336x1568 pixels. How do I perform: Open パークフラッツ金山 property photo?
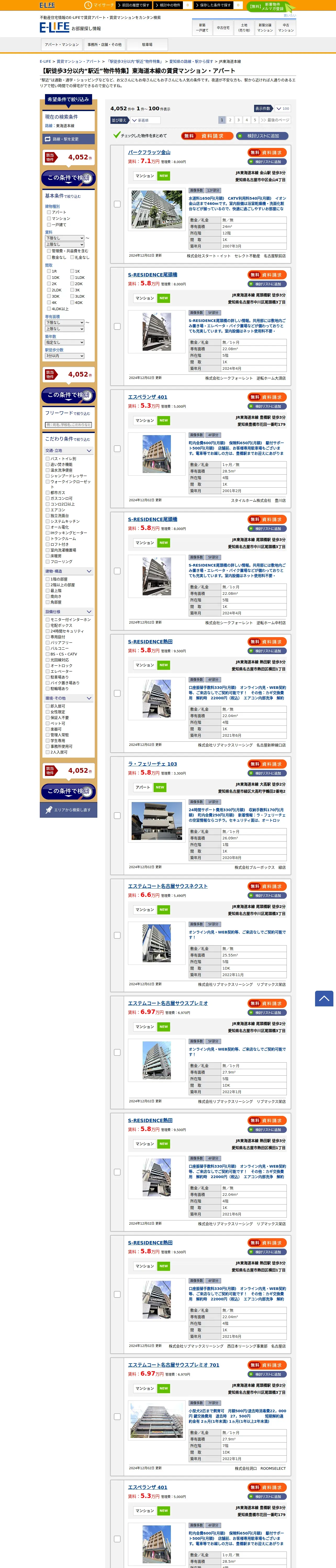point(157,209)
